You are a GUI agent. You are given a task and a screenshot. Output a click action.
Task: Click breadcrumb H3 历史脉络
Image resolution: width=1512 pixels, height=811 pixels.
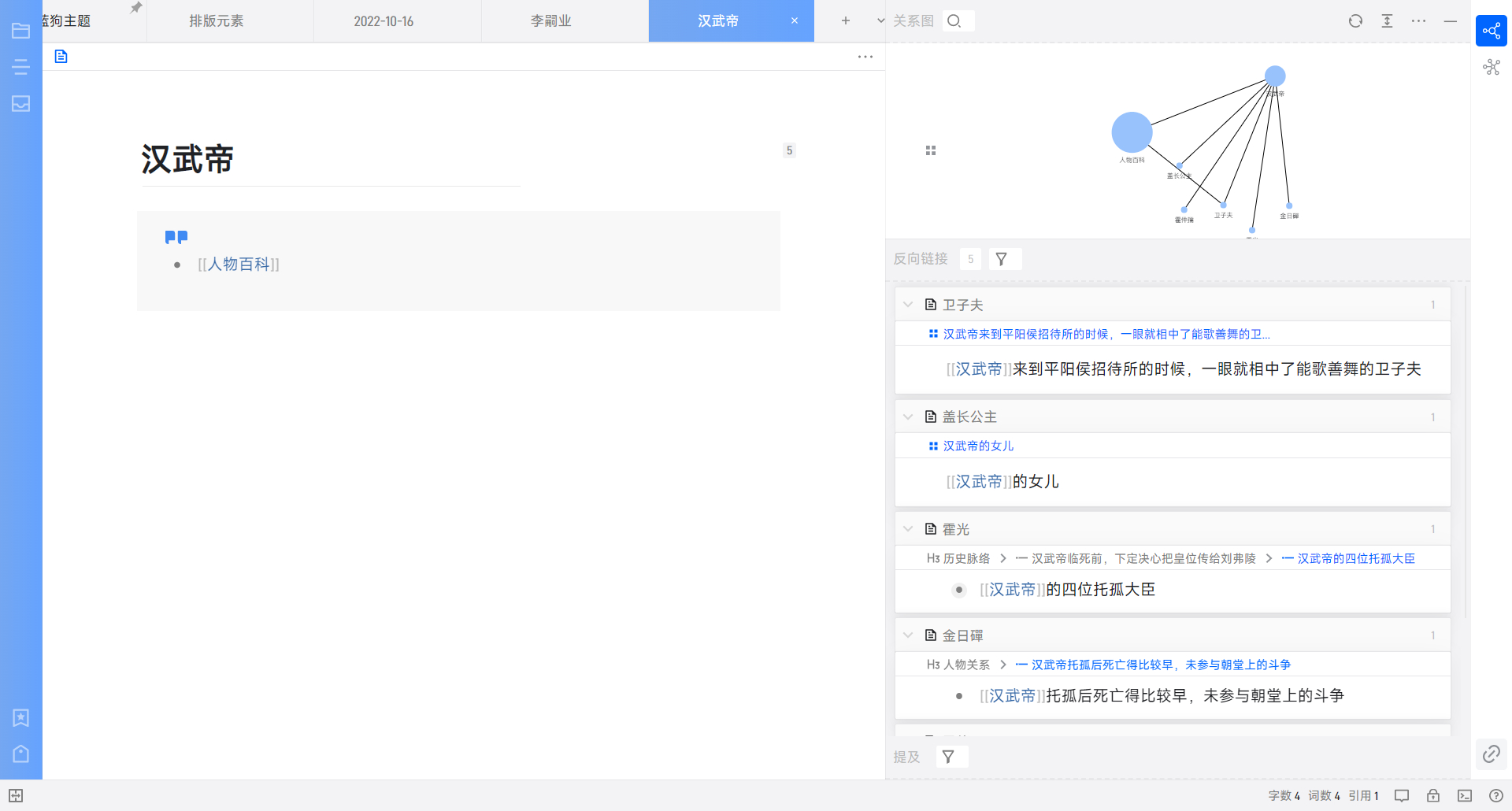point(958,558)
